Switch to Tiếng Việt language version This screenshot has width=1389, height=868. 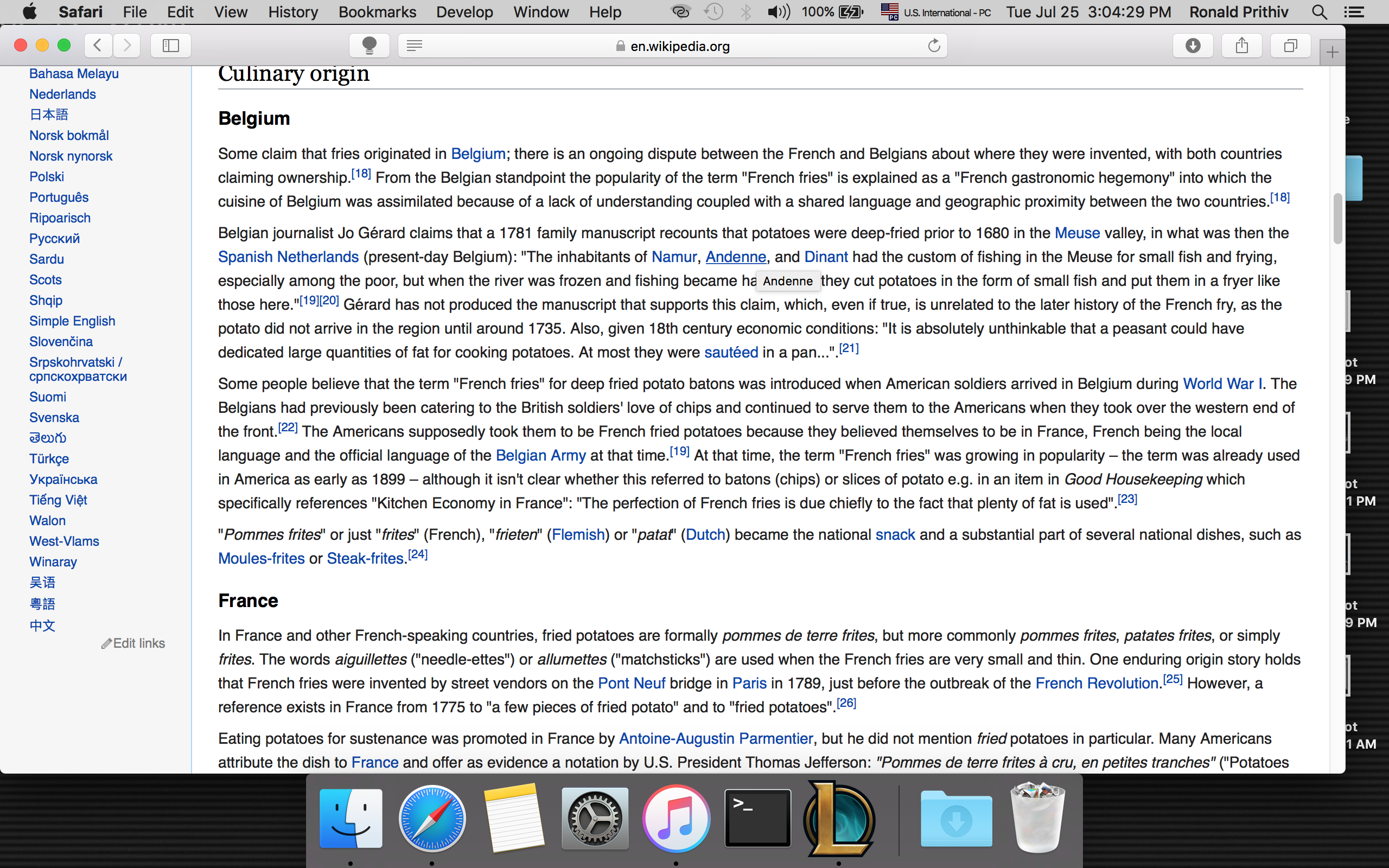coord(58,500)
